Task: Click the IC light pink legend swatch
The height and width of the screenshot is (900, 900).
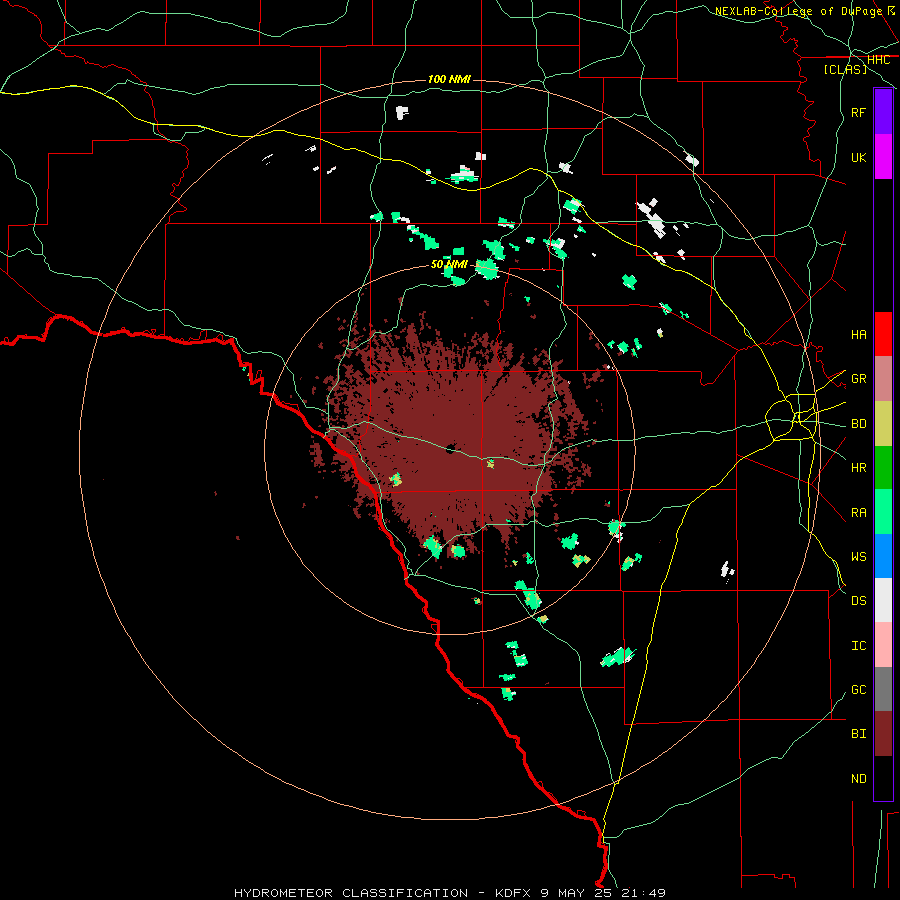Action: pos(883,645)
